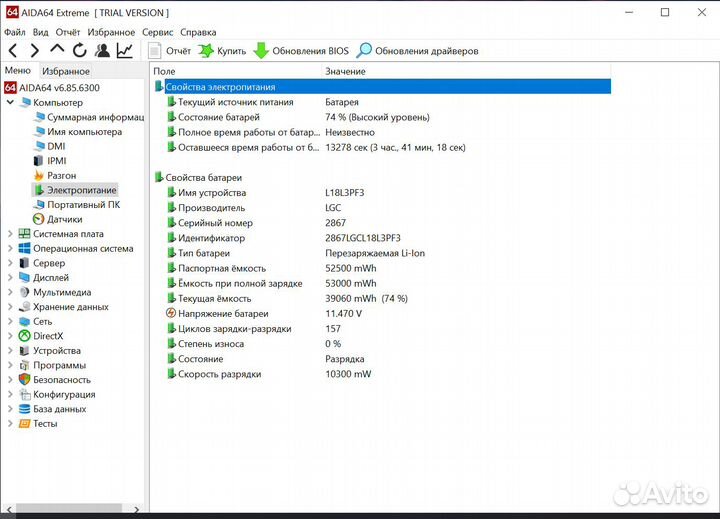Select Электропитание in the tree
The width and height of the screenshot is (720, 519).
[82, 190]
